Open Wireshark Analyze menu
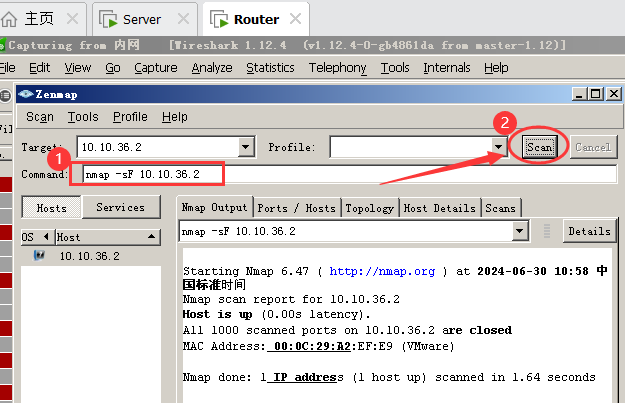 212,68
